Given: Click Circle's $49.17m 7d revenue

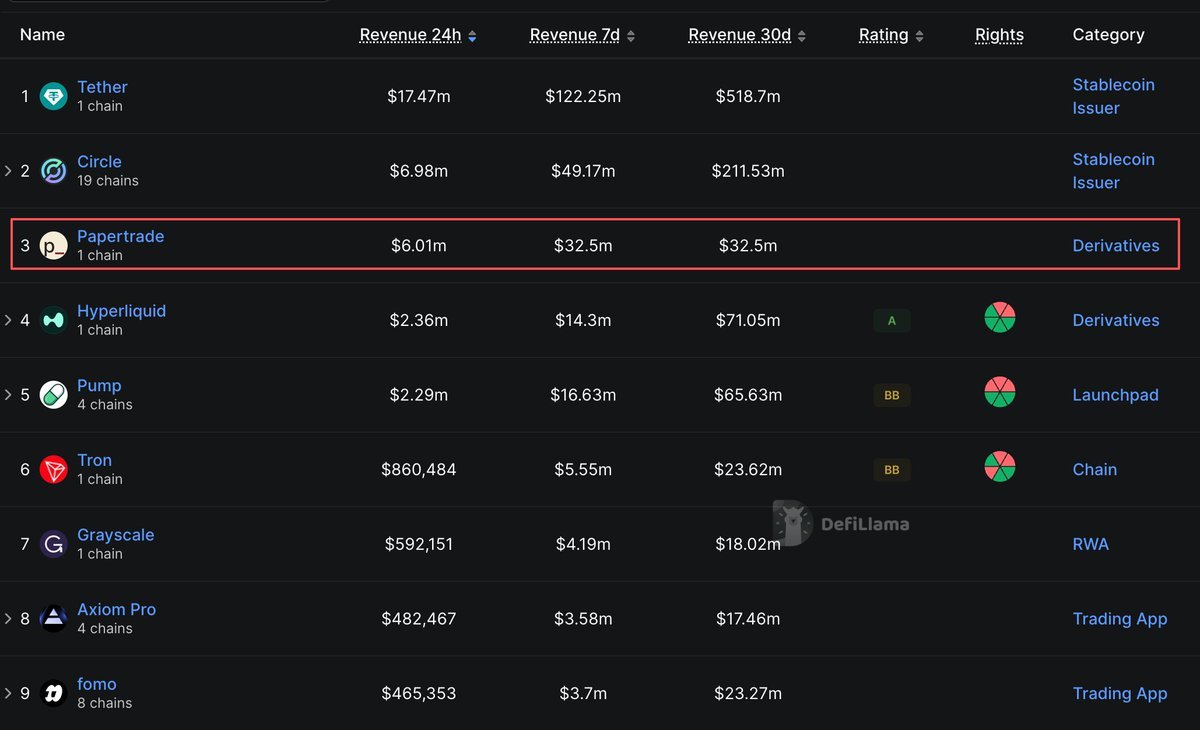Looking at the screenshot, I should 583,171.
